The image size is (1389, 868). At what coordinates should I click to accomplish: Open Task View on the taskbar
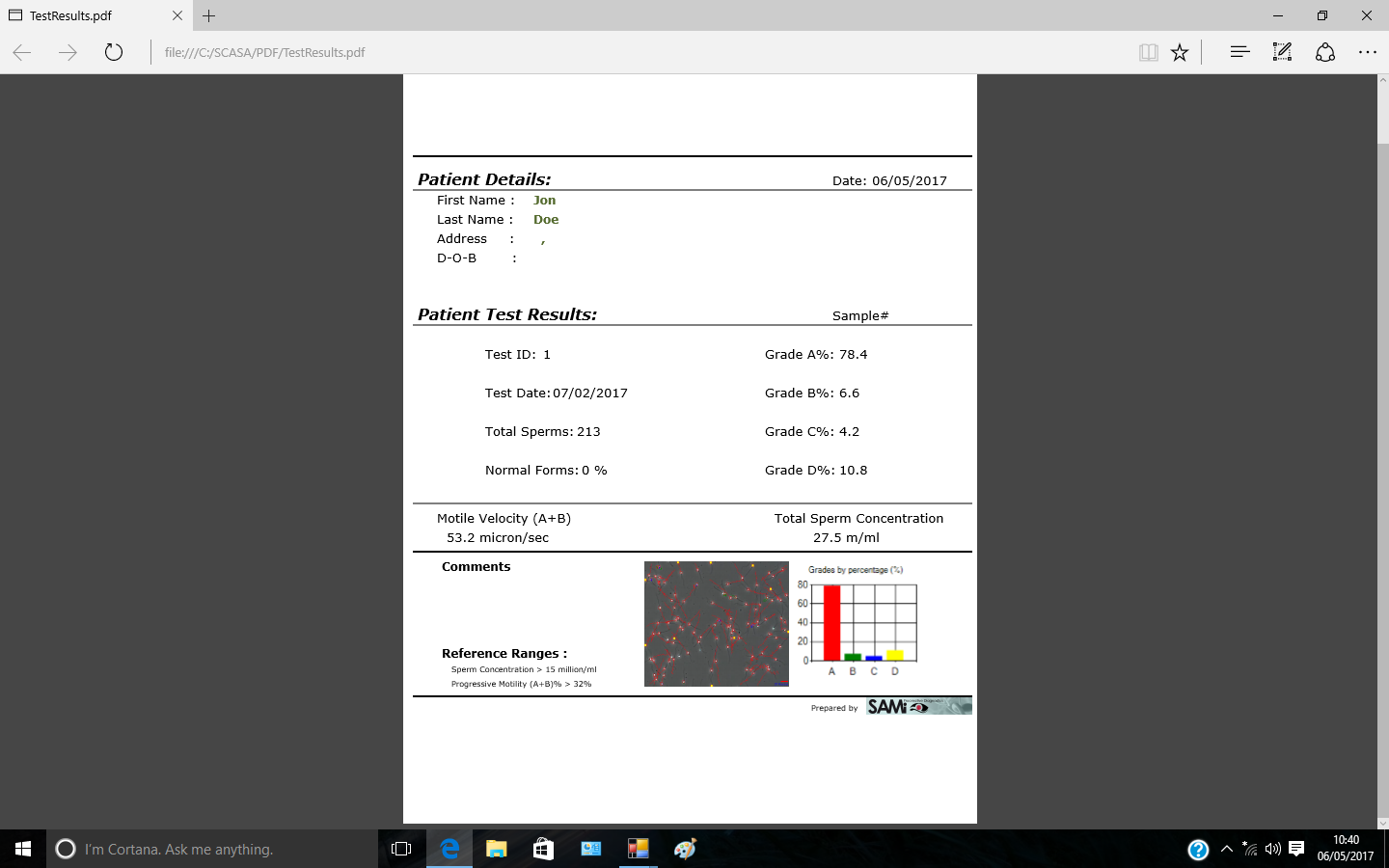[x=401, y=849]
